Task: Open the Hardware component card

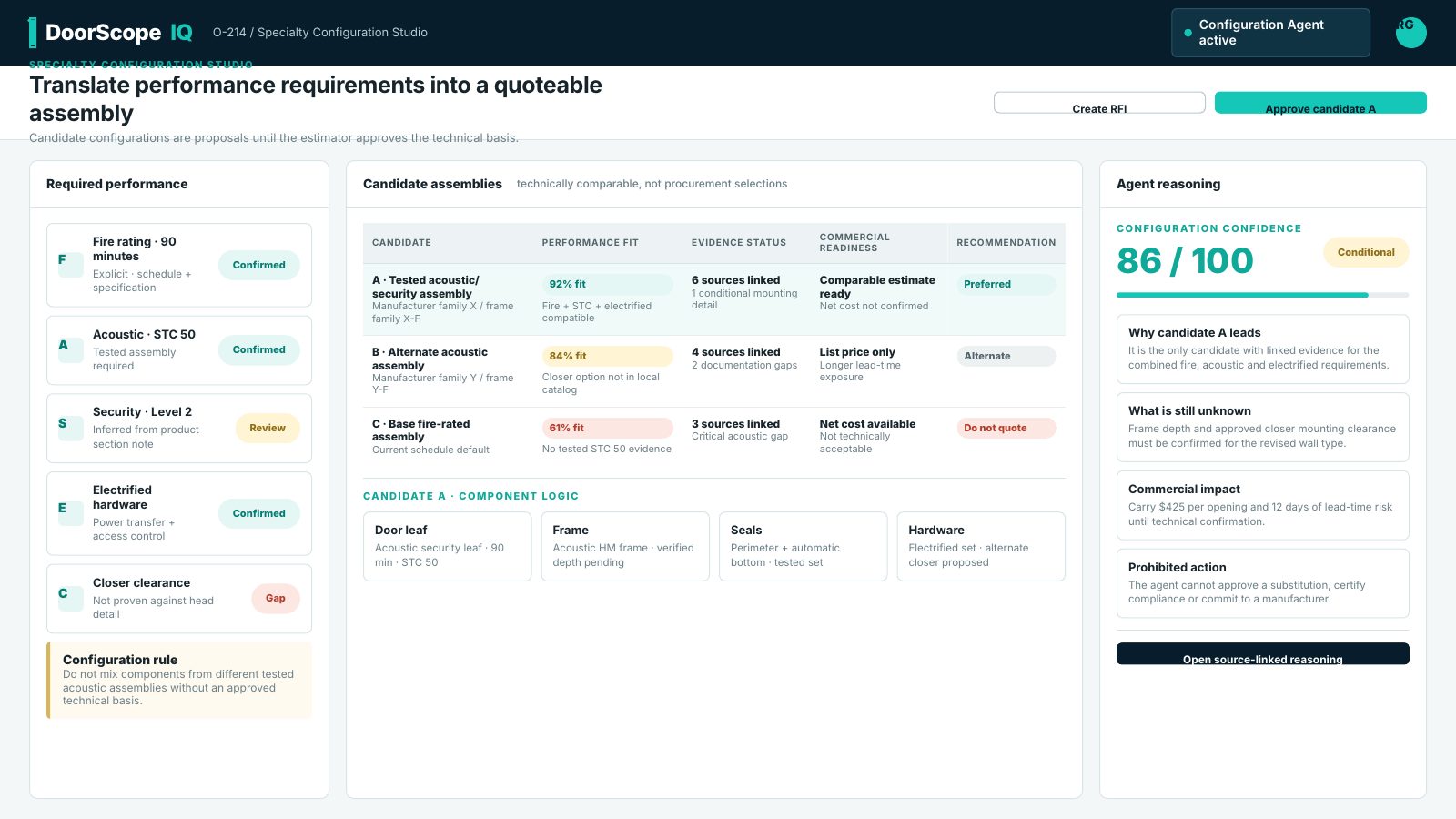Action: tap(981, 546)
